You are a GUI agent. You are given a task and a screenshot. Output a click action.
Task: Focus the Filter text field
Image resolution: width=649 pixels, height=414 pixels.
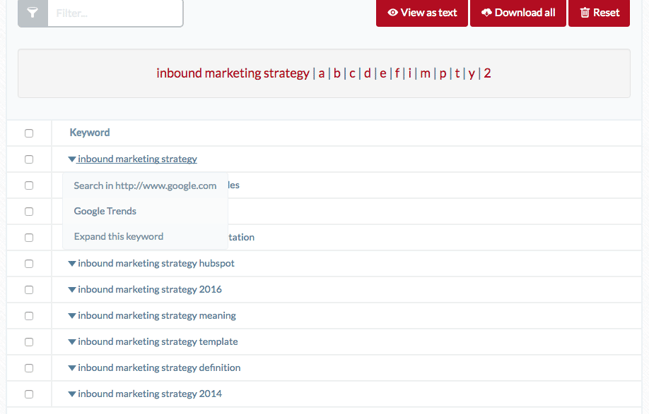click(x=115, y=13)
